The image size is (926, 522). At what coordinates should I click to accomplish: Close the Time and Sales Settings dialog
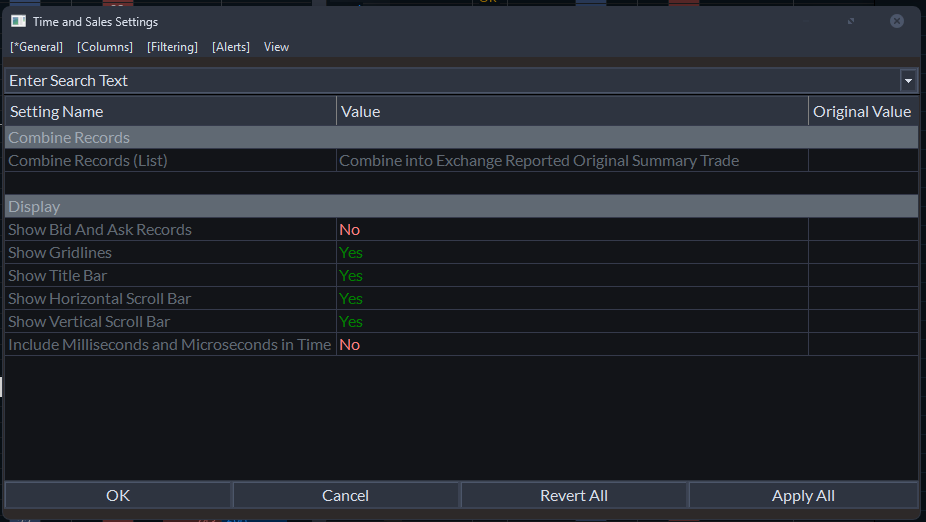tap(897, 21)
